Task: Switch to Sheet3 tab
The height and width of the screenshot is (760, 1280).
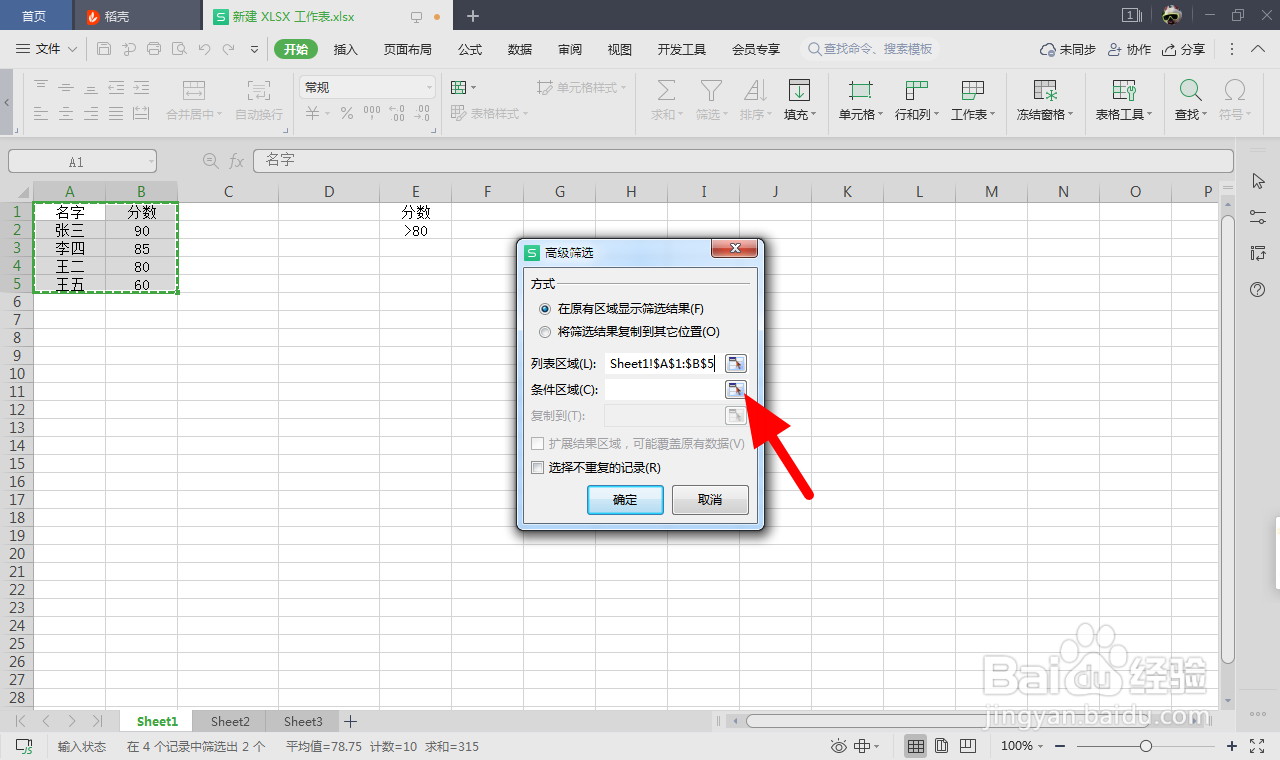Action: click(303, 721)
